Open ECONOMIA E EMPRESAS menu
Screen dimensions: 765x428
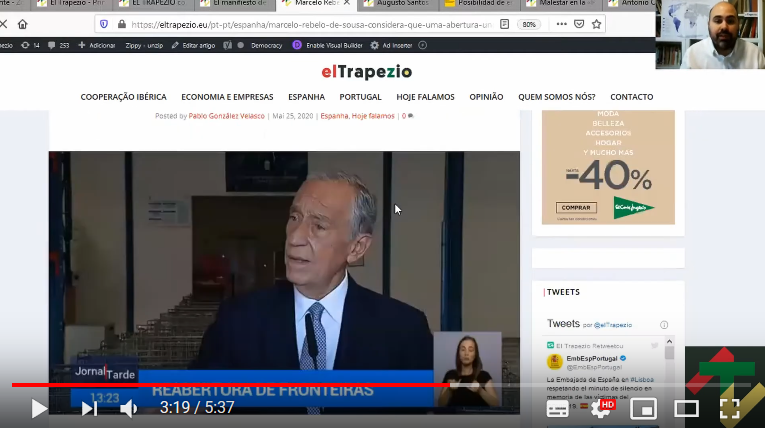[x=227, y=97]
